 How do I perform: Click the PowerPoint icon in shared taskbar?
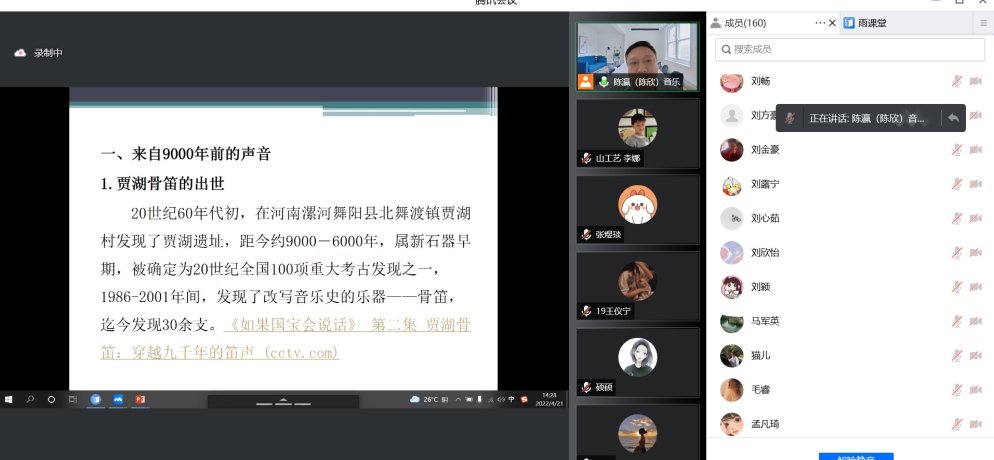click(x=141, y=400)
